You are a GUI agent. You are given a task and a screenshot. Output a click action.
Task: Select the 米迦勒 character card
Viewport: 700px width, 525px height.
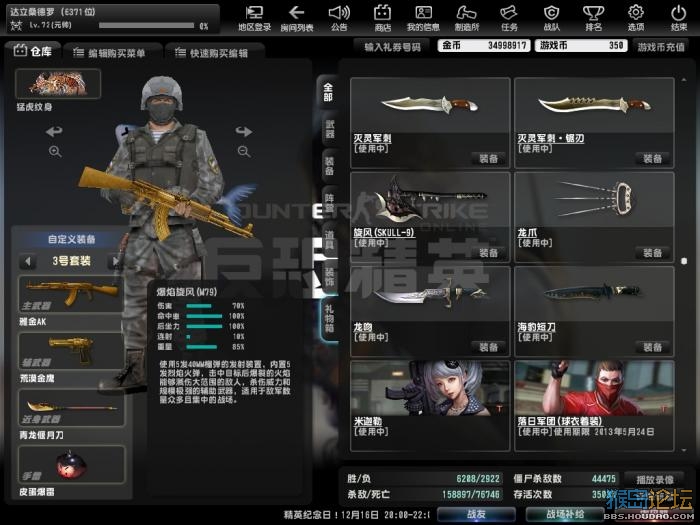[x=430, y=406]
